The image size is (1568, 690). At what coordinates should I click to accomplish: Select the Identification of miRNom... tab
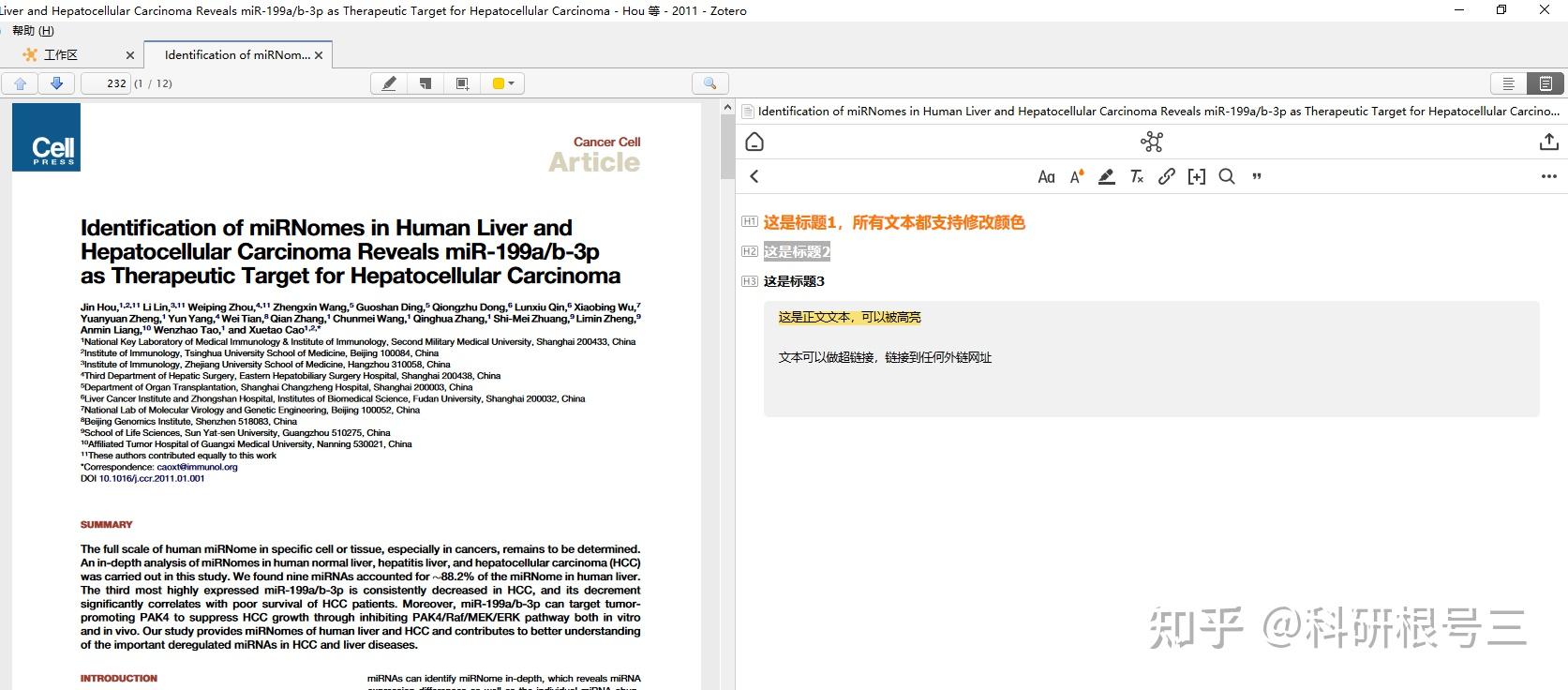(x=237, y=55)
